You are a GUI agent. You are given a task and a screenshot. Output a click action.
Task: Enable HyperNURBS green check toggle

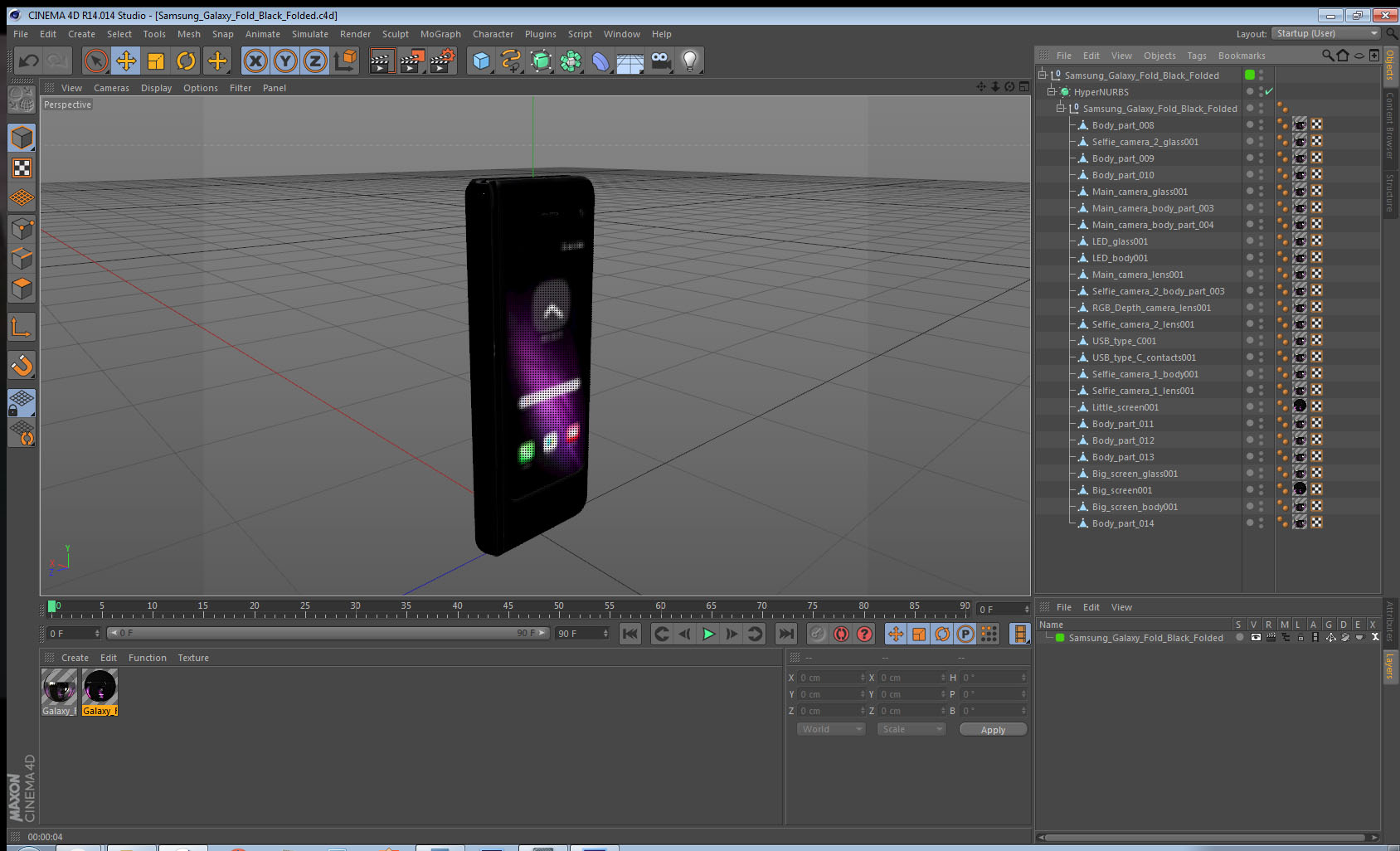(1269, 92)
